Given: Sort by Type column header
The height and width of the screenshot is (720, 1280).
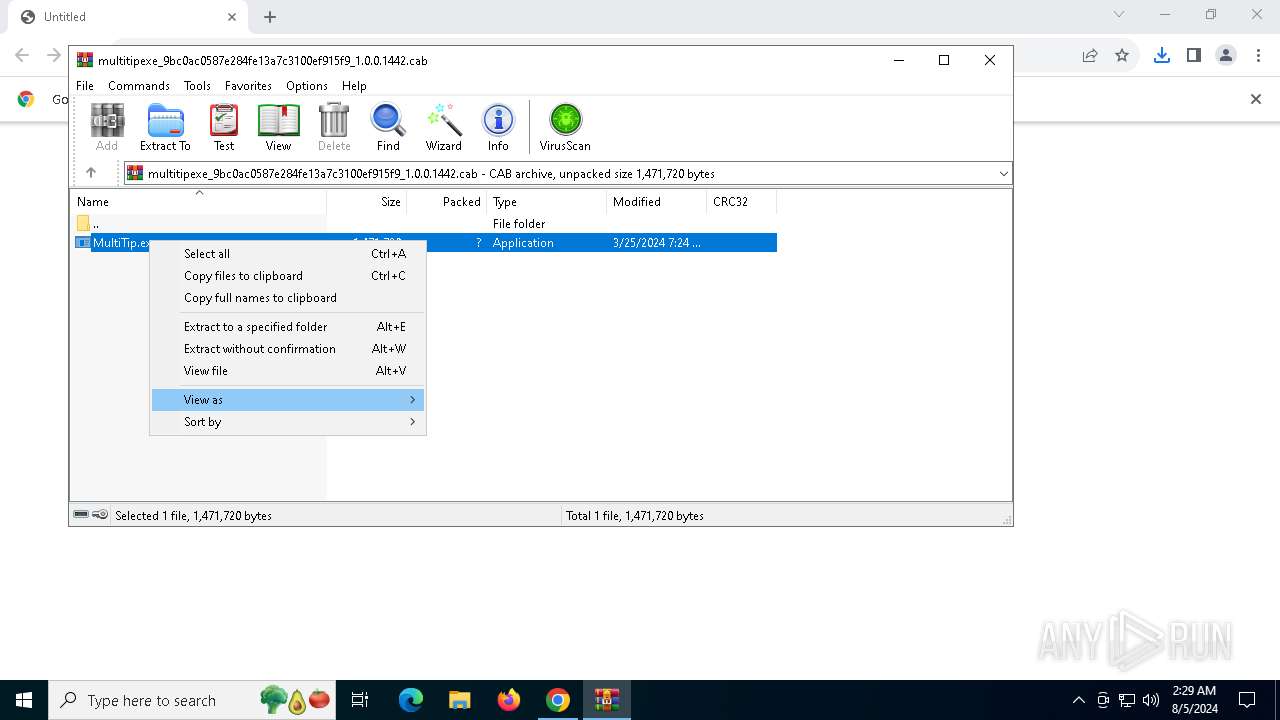Looking at the screenshot, I should click(x=547, y=202).
